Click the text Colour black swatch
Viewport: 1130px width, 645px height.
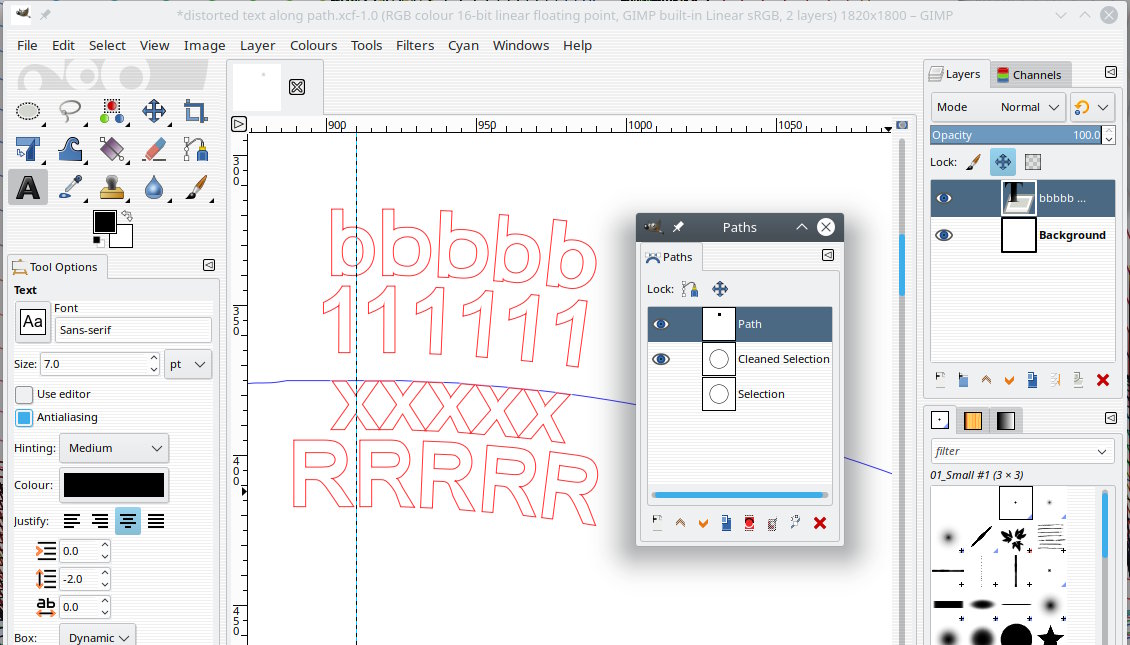point(114,485)
